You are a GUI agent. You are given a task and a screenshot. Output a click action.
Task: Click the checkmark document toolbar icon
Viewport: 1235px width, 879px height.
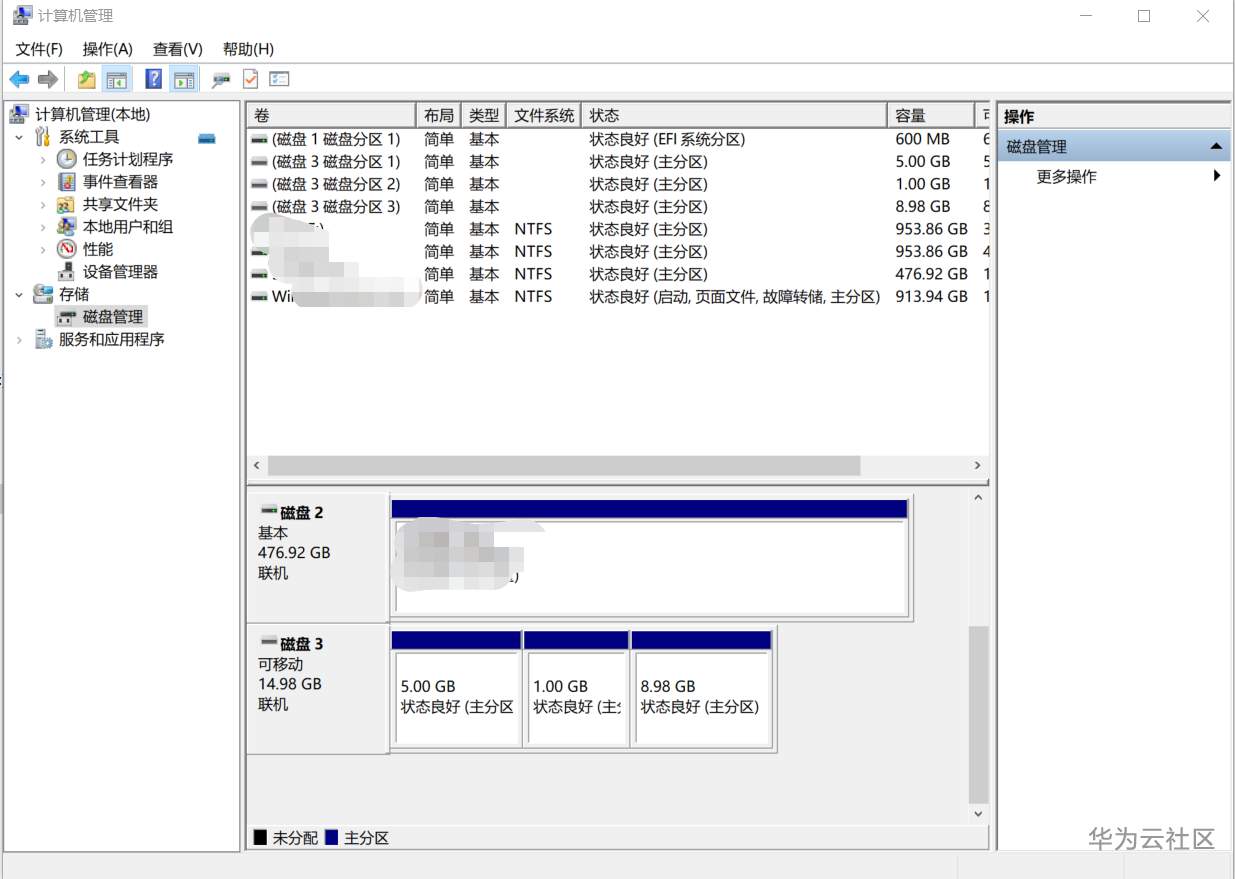click(x=250, y=79)
